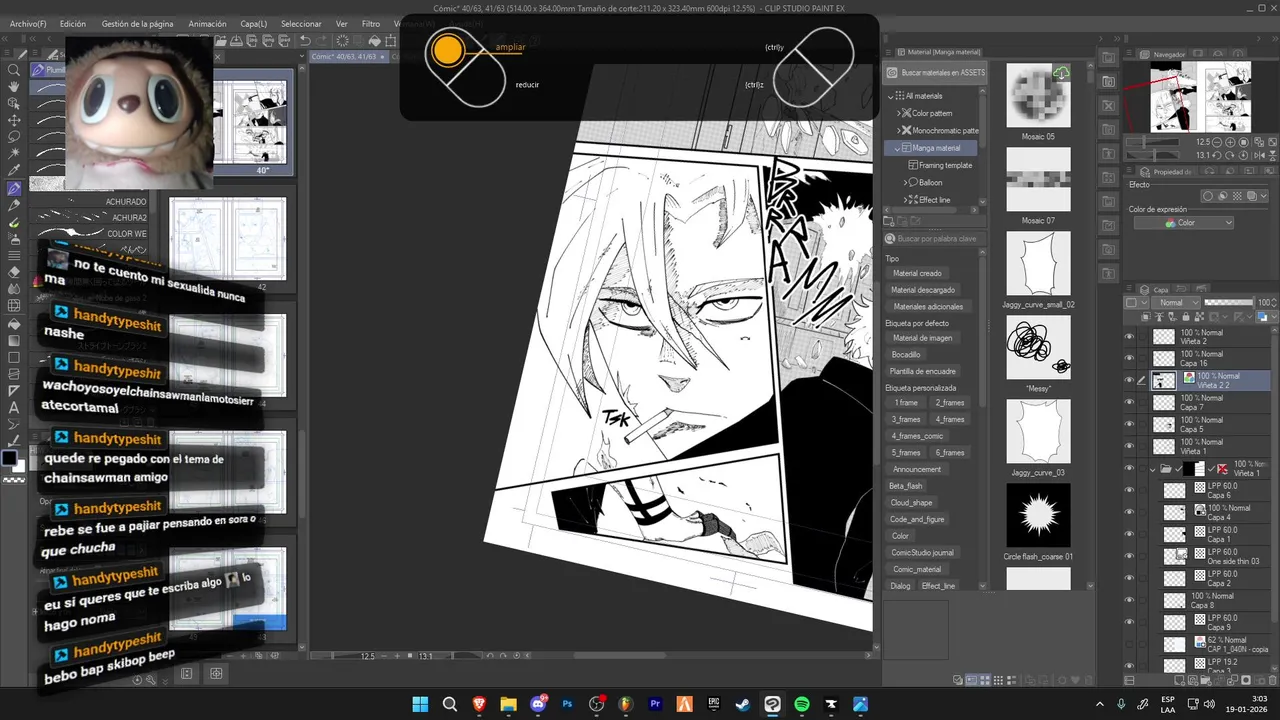The image size is (1280, 720).
Task: Open the Seleccionar menu
Action: coord(301,24)
